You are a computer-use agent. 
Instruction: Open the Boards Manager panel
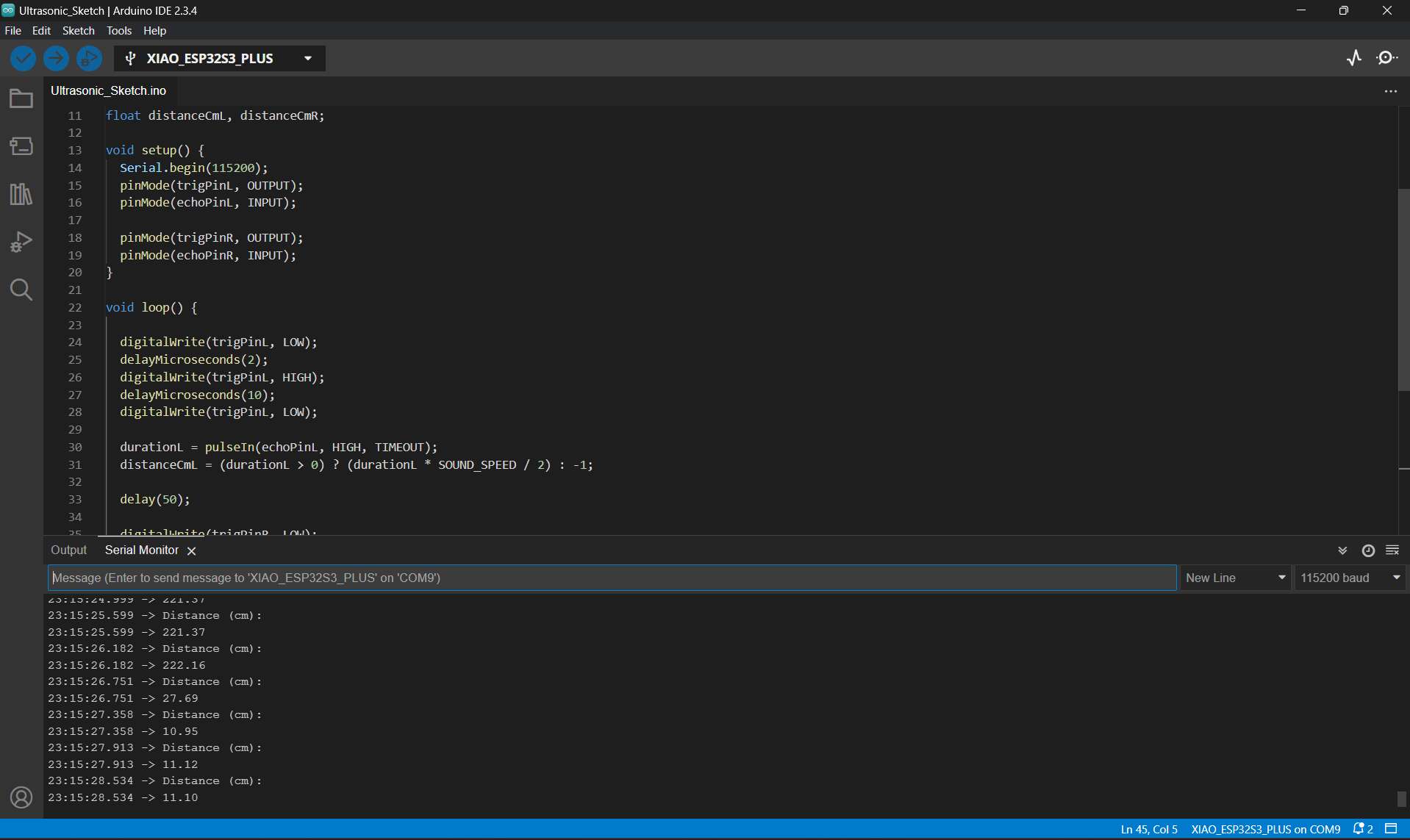21,146
